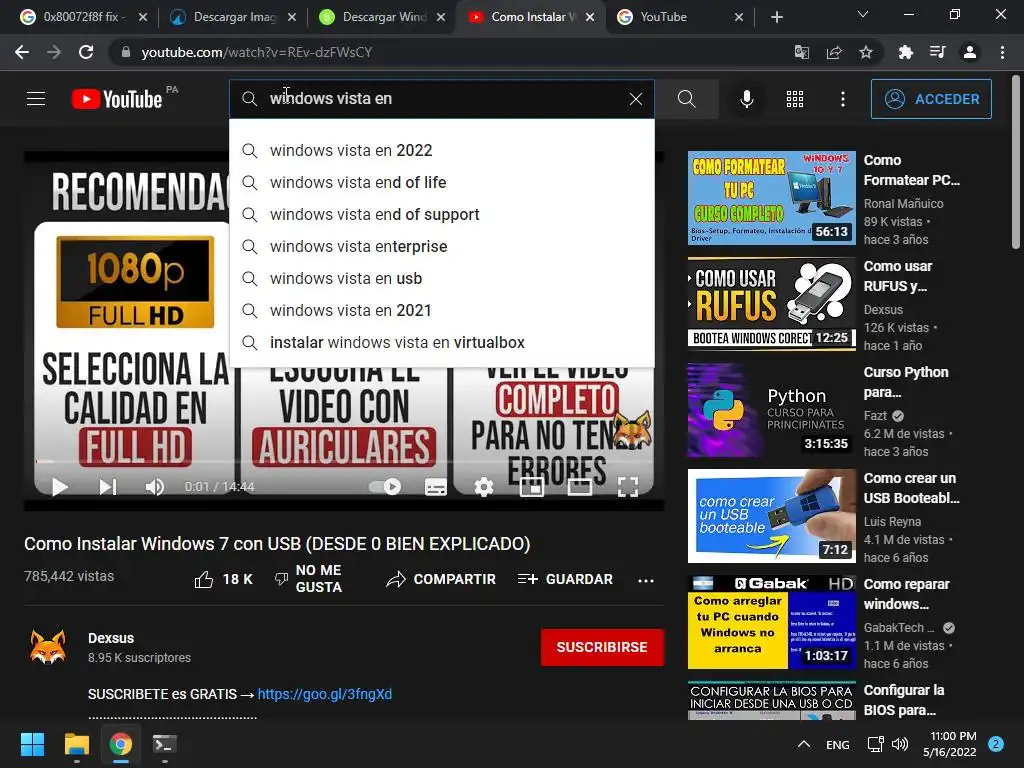Open File Explorer from taskbar
Viewport: 1024px width, 768px height.
[76, 744]
